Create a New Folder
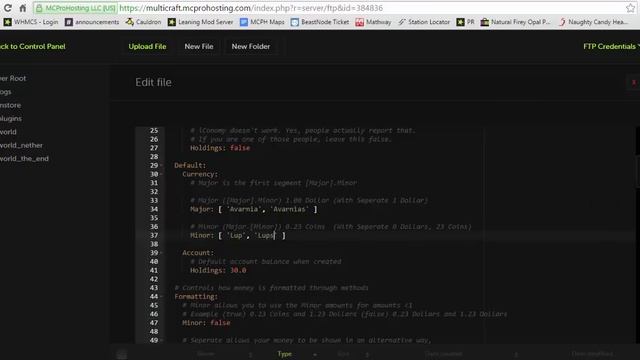 coord(251,47)
